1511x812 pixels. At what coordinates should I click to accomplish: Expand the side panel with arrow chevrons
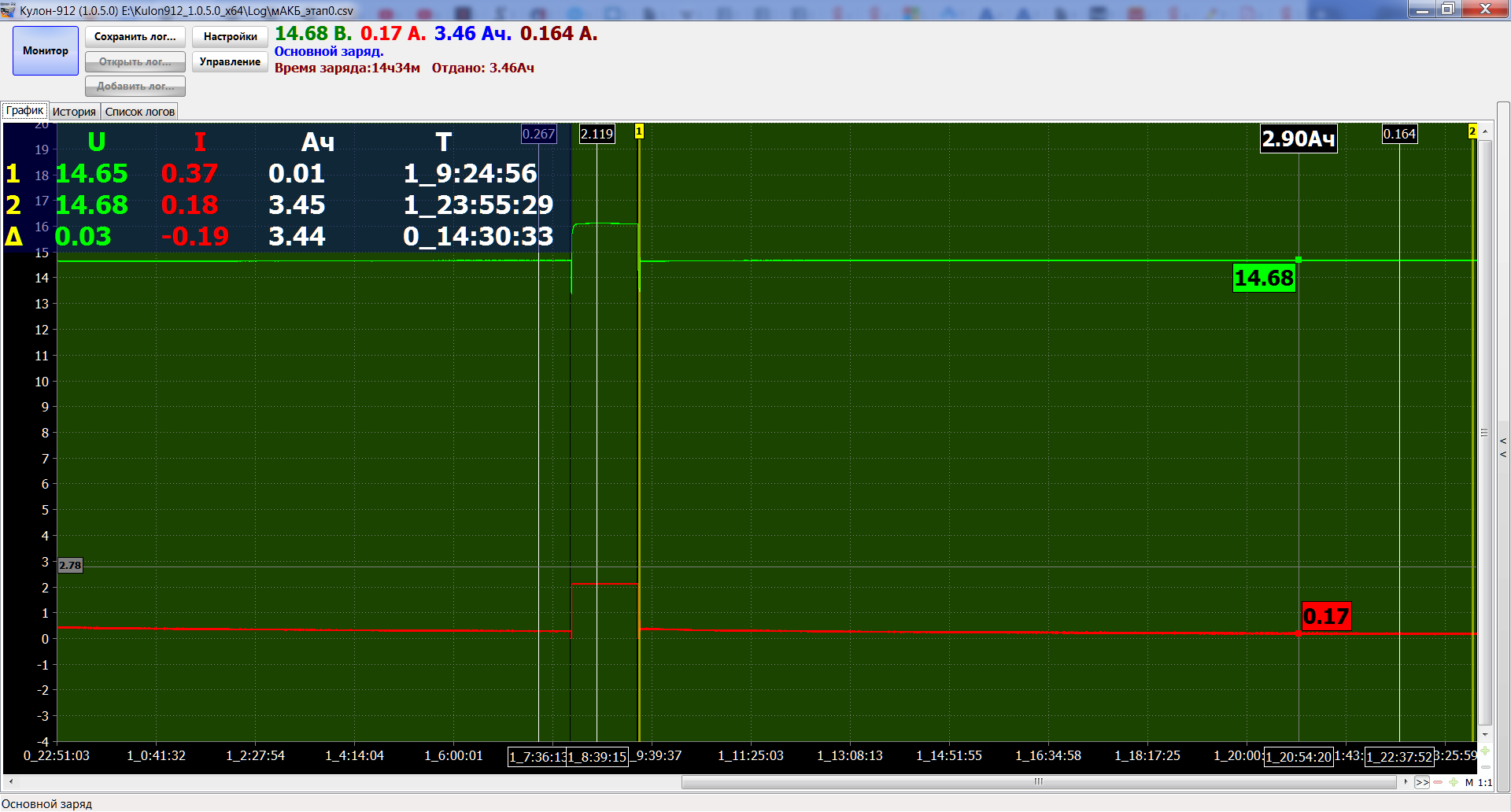click(x=1503, y=447)
